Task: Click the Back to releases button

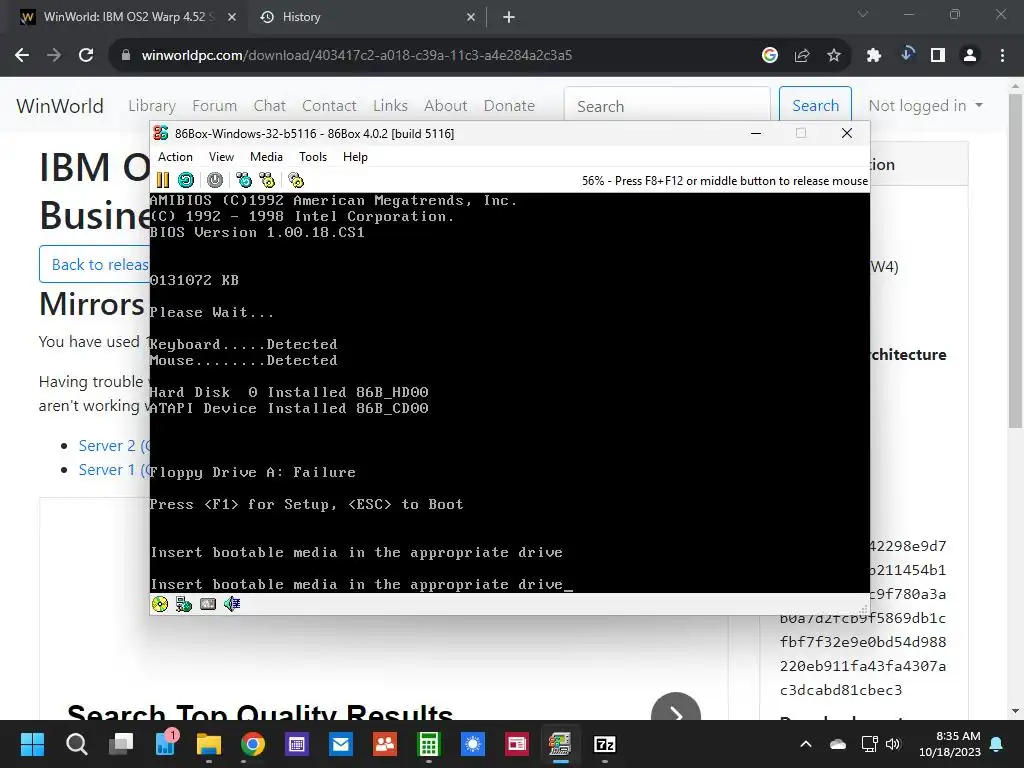Action: pyautogui.click(x=95, y=264)
